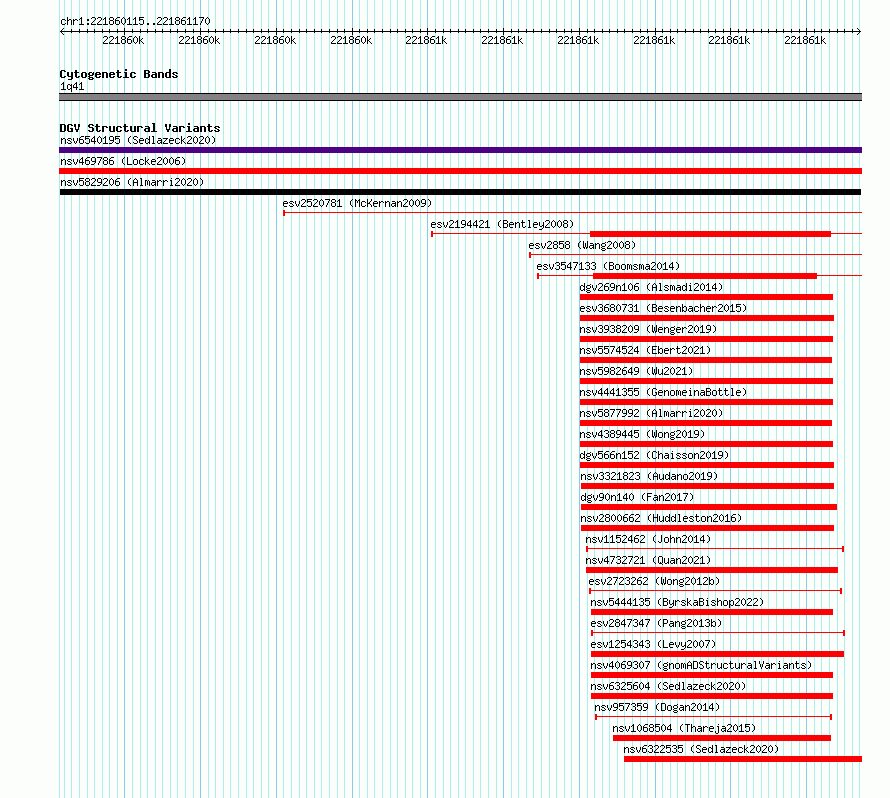Select the thin esv2858 variant line
Image resolution: width=890 pixels, height=798 pixels.
pyautogui.click(x=696, y=255)
